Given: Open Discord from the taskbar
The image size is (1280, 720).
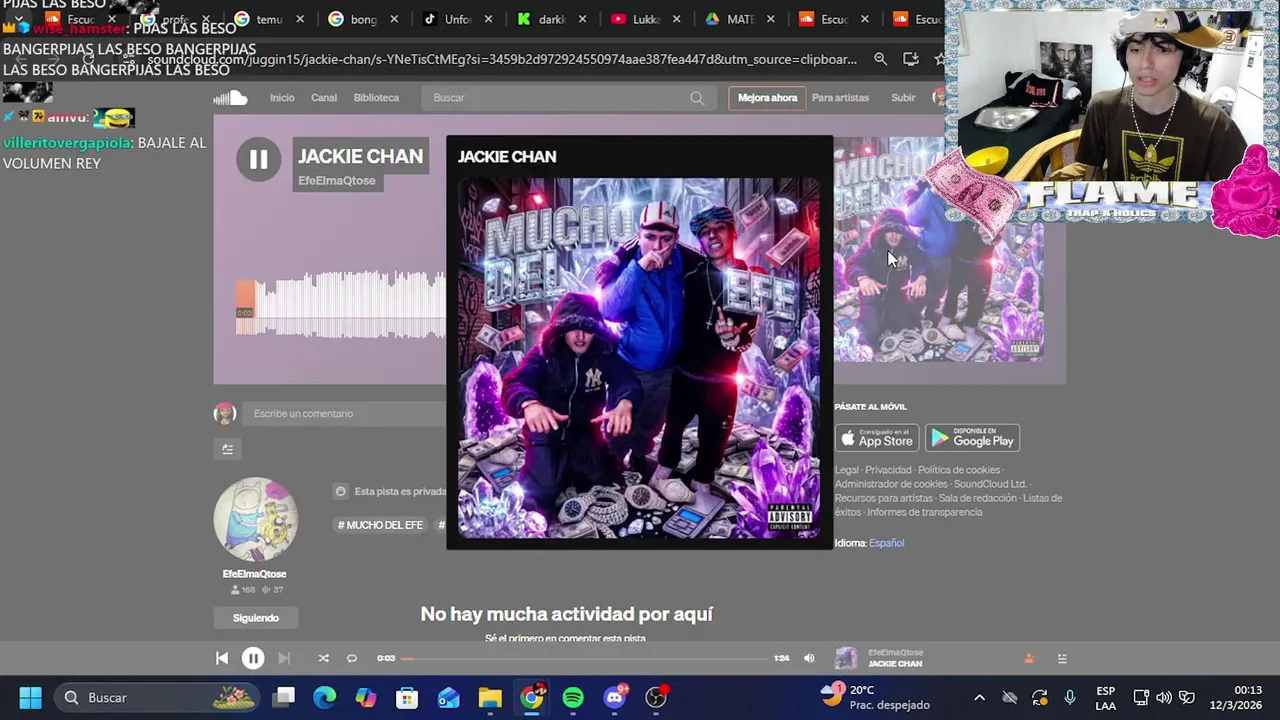Looking at the screenshot, I should tap(615, 697).
